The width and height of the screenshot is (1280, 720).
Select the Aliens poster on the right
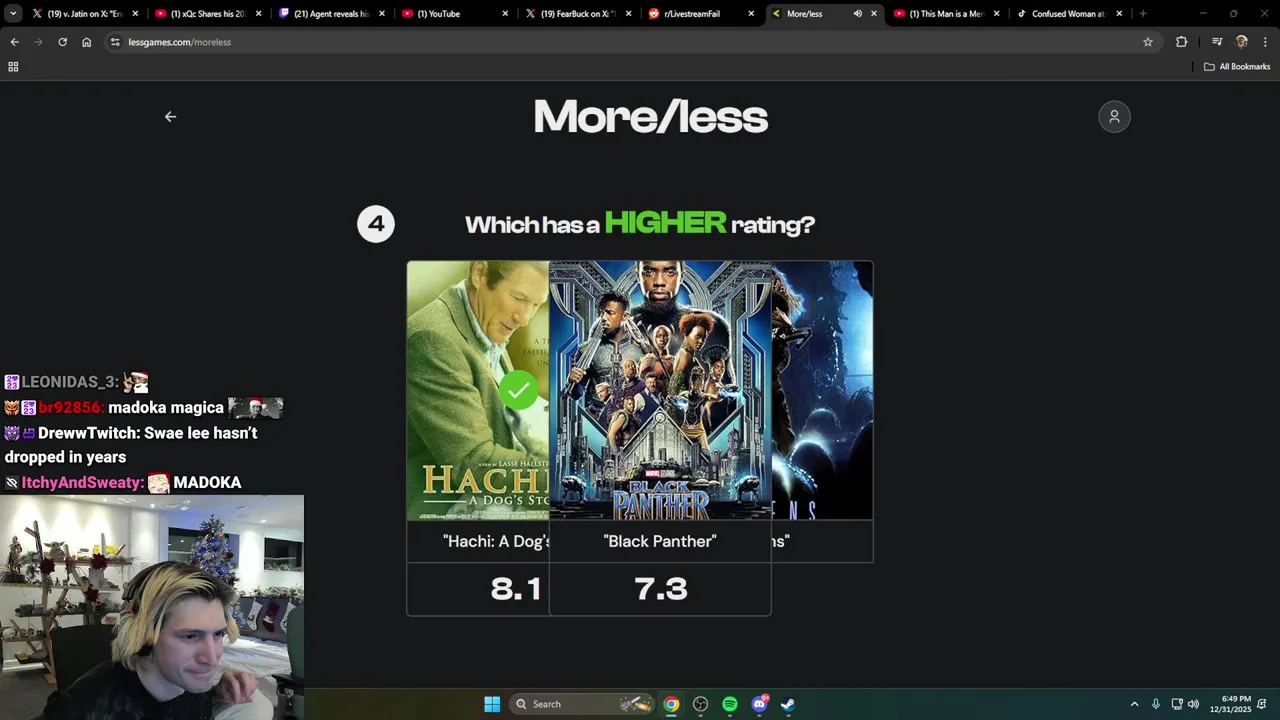822,390
